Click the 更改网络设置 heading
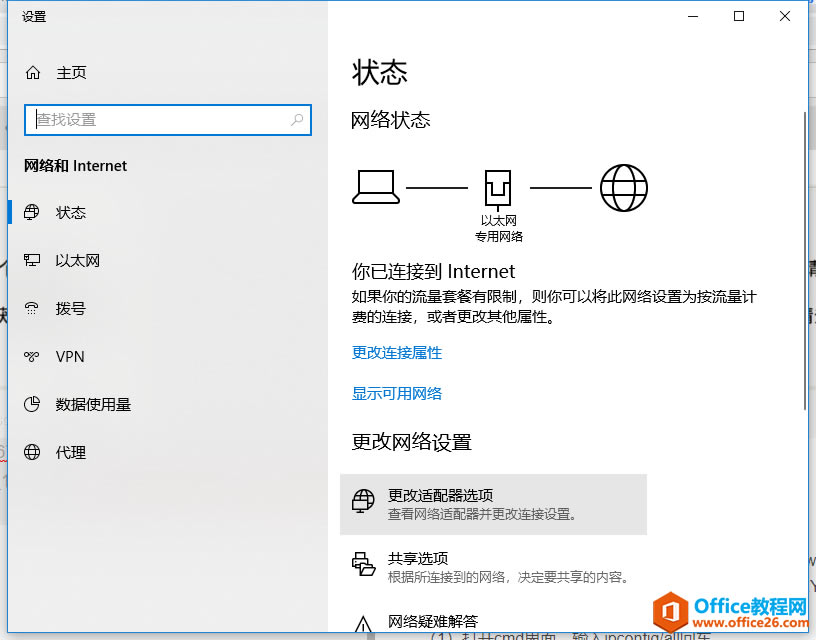The height and width of the screenshot is (640, 816). pyautogui.click(x=411, y=442)
